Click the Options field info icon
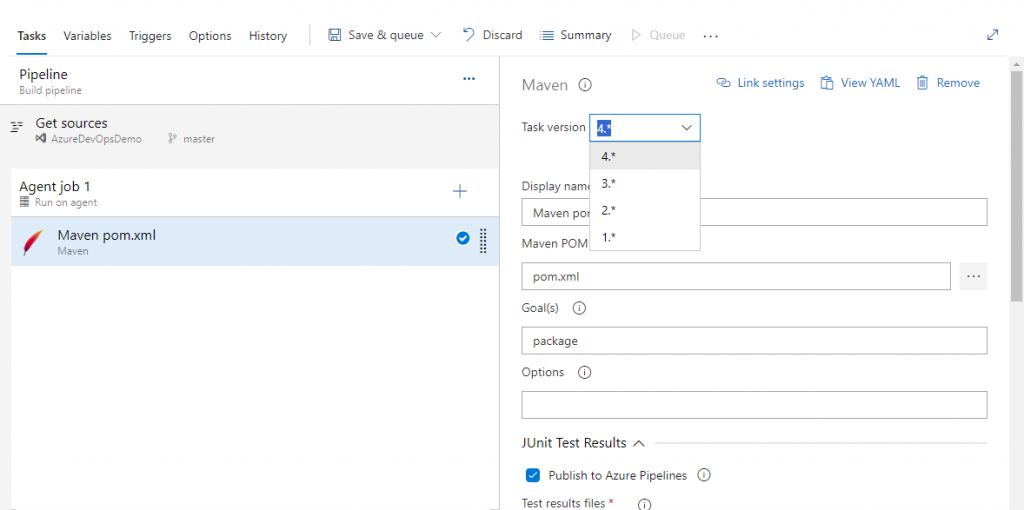 point(585,372)
